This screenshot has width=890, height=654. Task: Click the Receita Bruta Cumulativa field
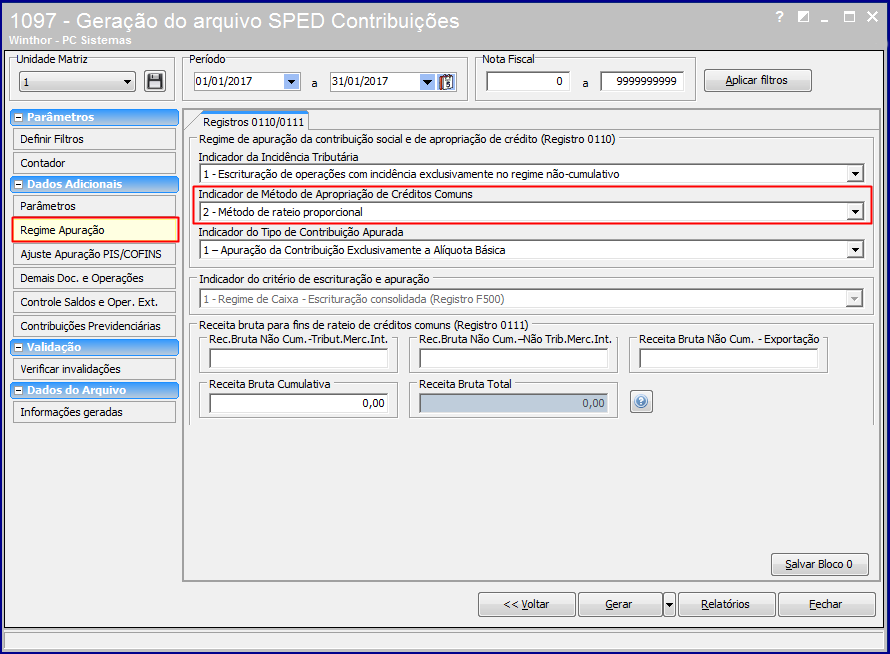299,403
